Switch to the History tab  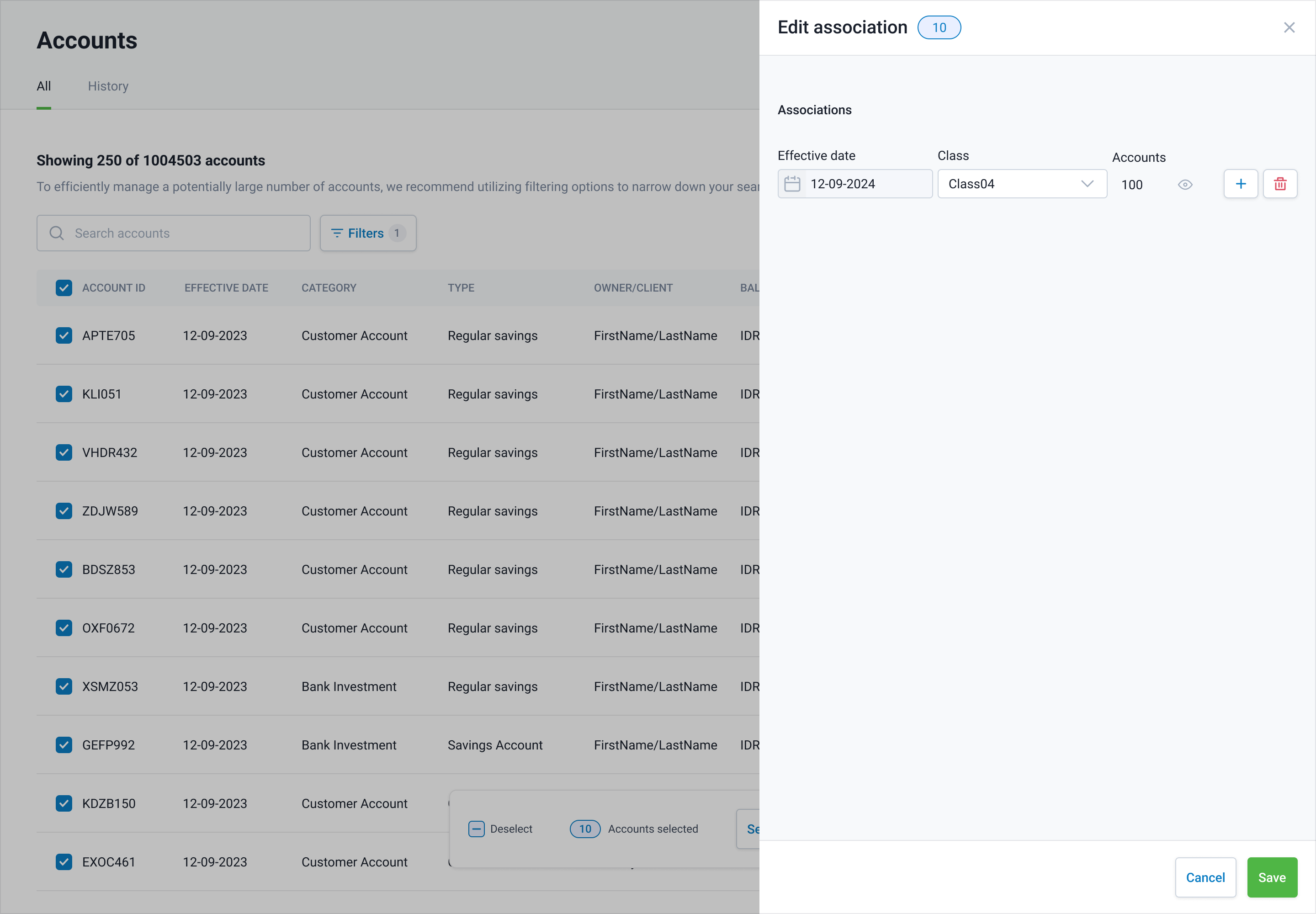[108, 86]
